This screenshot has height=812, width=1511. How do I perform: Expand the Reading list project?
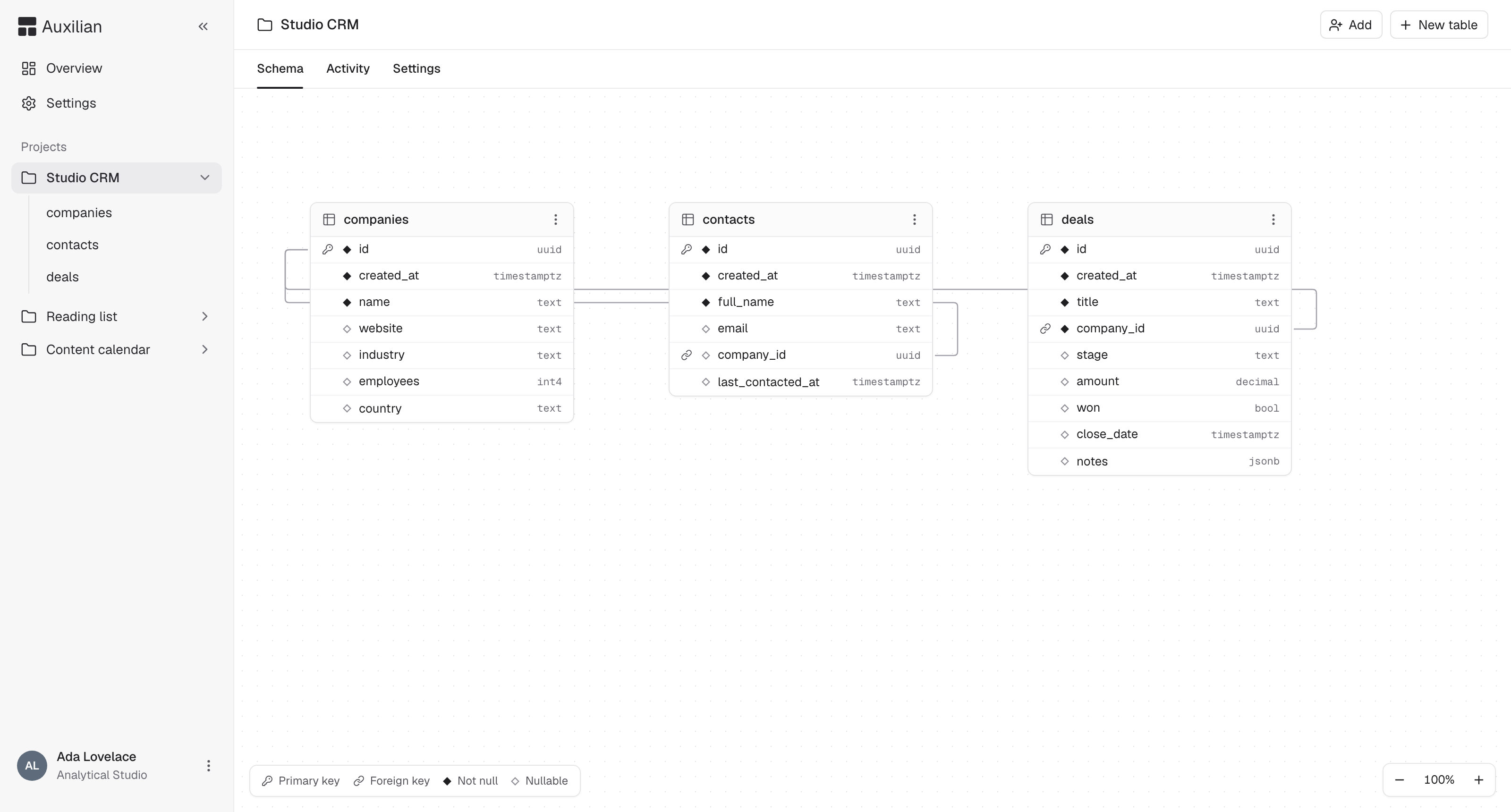(205, 317)
